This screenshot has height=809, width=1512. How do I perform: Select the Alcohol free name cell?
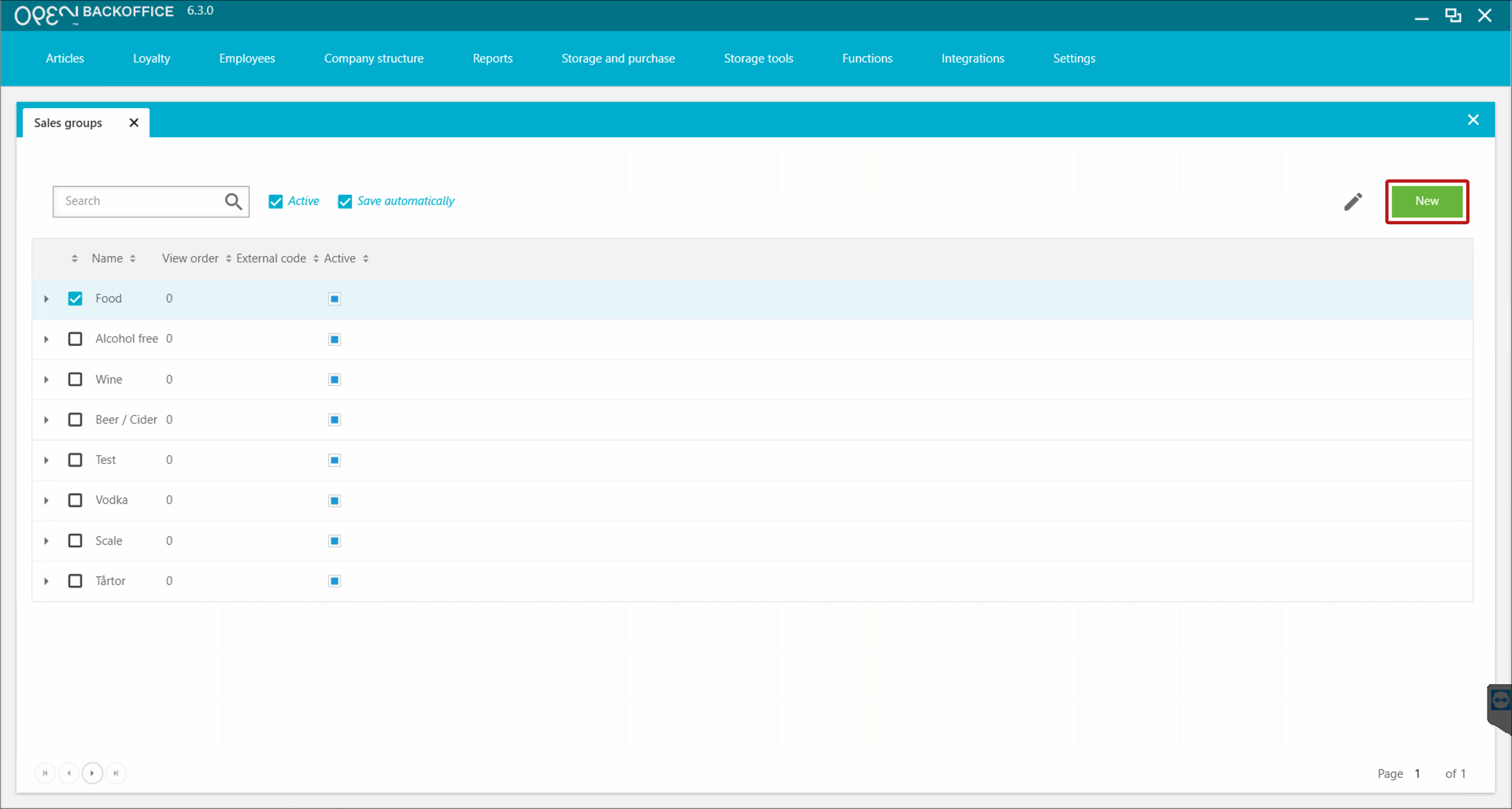point(127,338)
